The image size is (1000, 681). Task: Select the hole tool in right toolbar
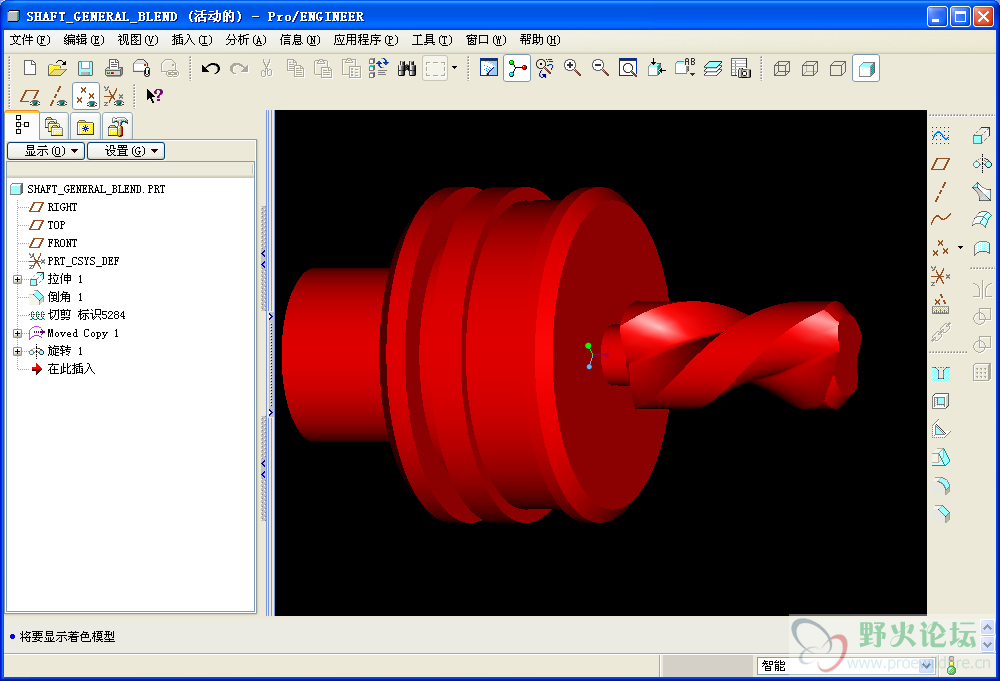[940, 374]
